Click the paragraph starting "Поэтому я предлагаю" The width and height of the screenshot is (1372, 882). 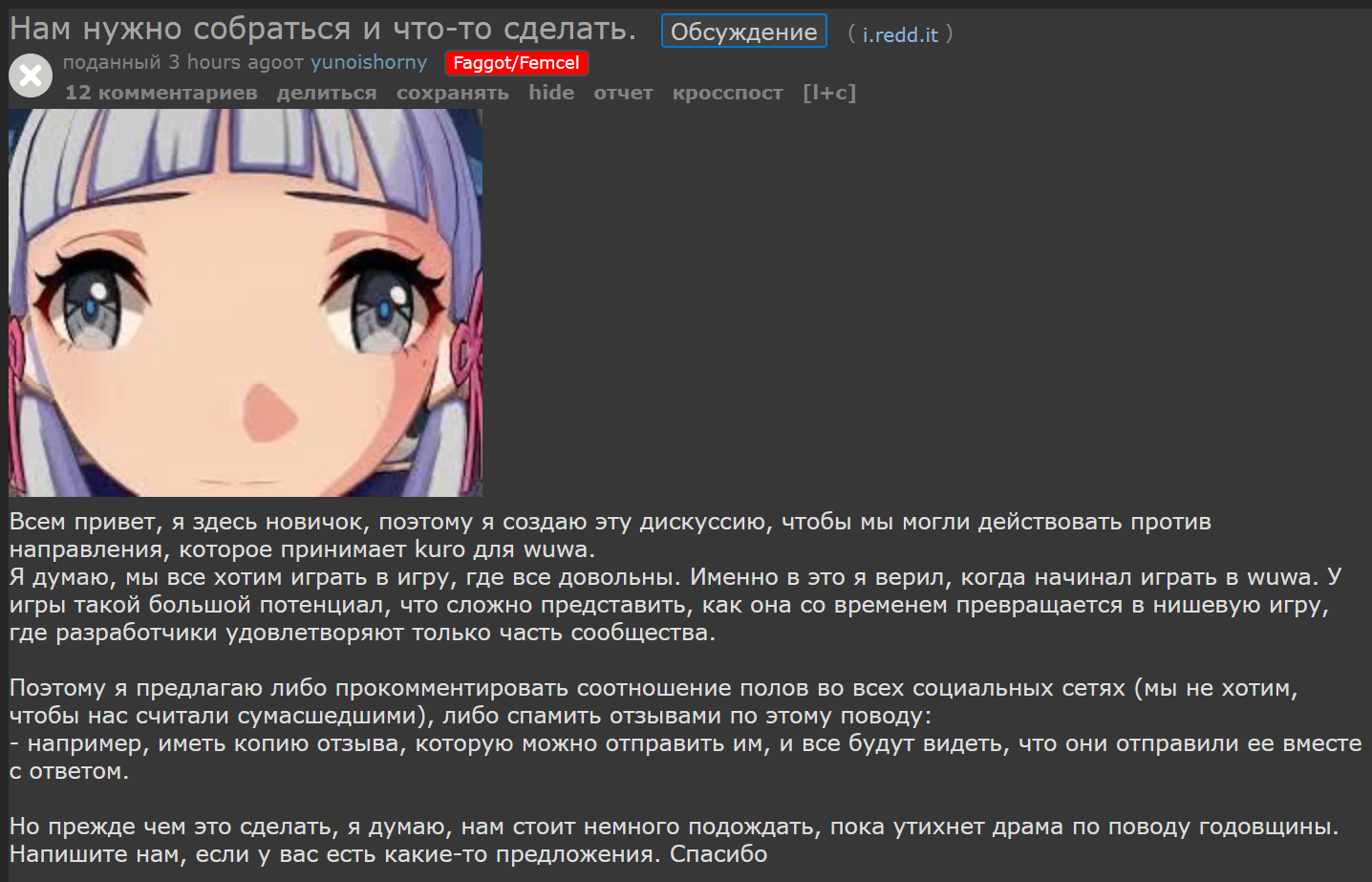654,701
